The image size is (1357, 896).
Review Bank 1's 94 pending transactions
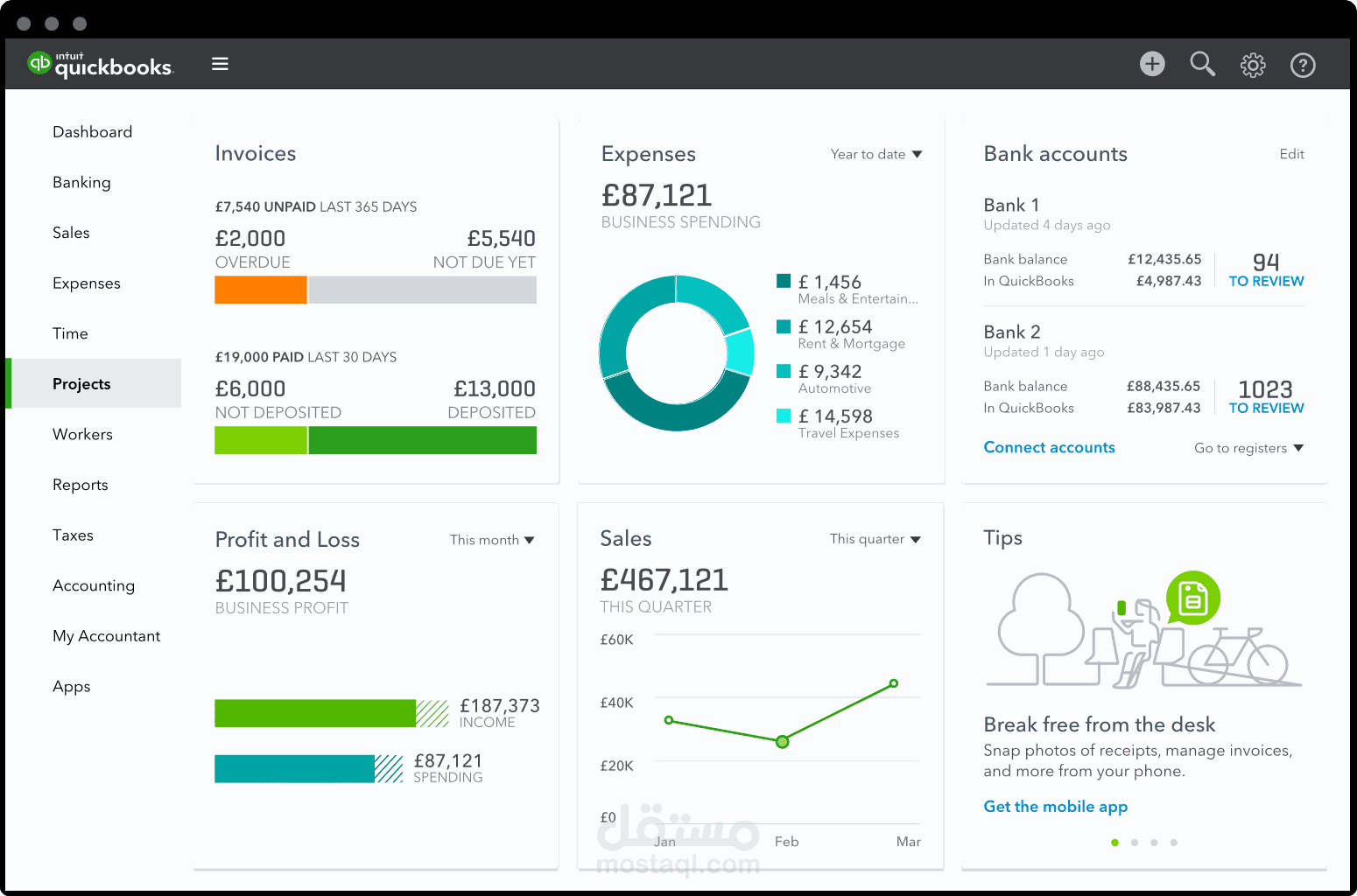pyautogui.click(x=1266, y=269)
